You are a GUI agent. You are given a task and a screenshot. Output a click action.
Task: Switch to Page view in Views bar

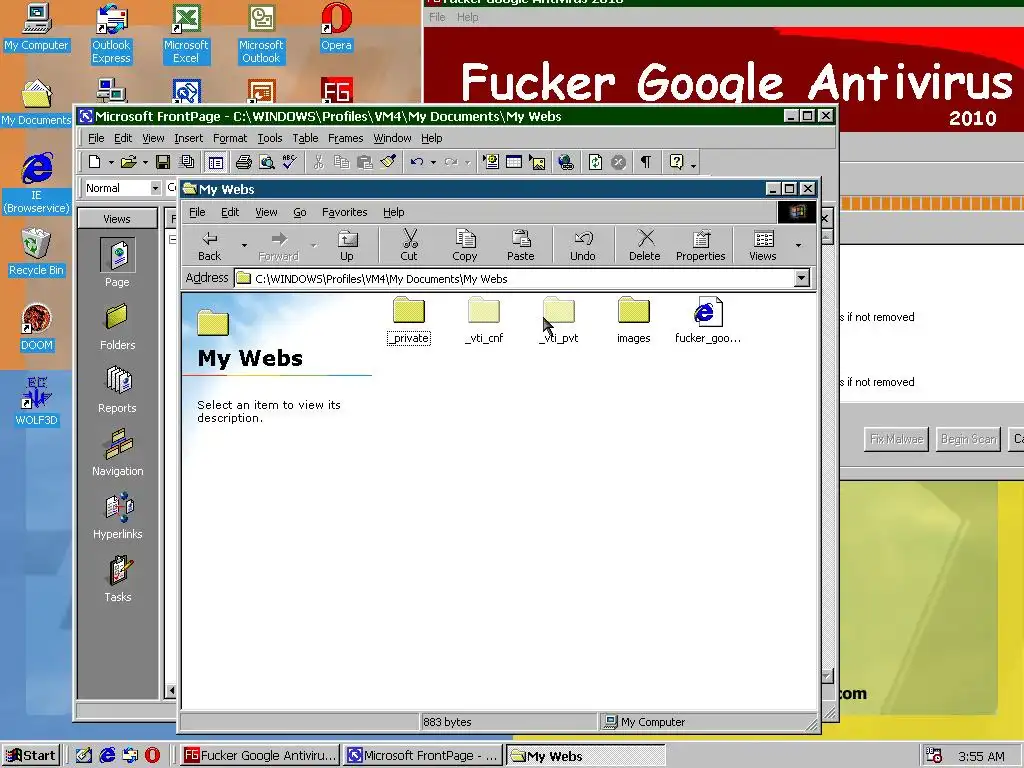[118, 263]
